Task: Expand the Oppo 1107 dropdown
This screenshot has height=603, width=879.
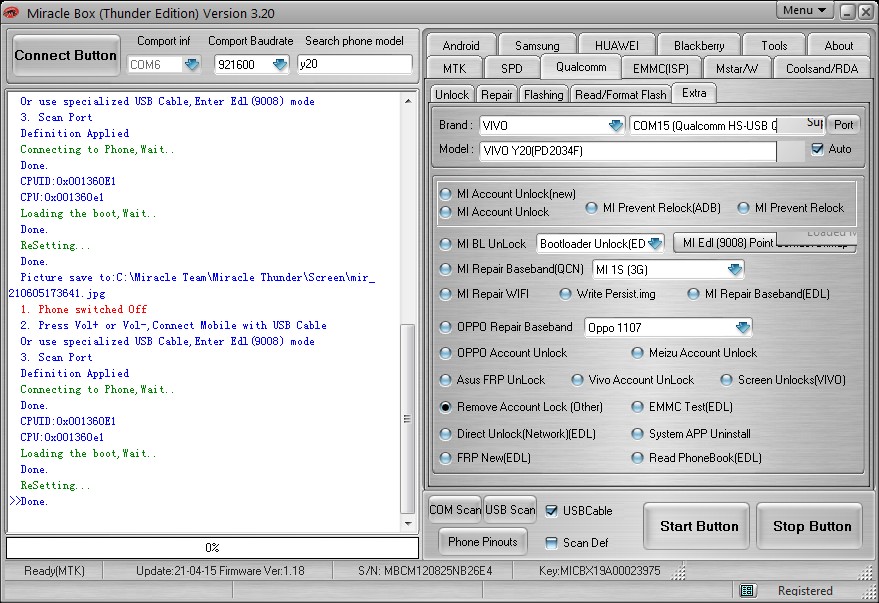Action: 742,327
